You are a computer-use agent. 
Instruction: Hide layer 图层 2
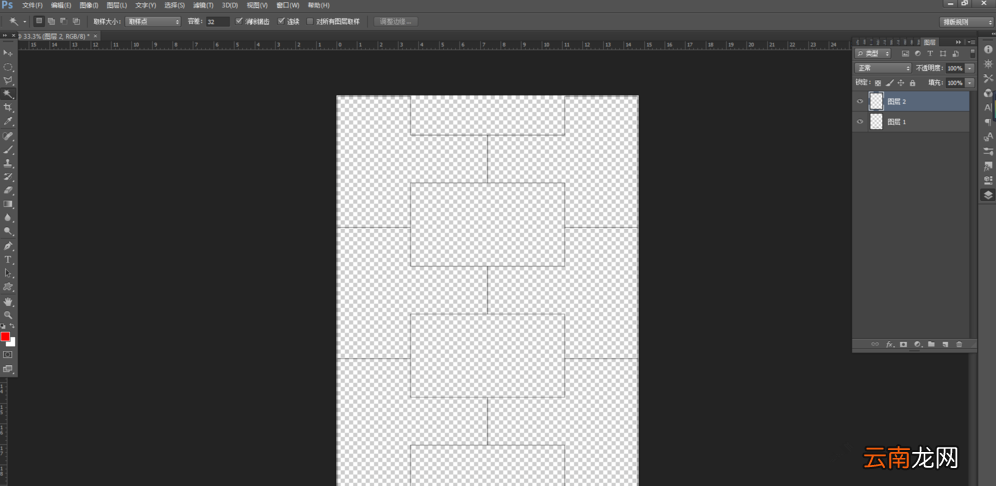pos(860,102)
